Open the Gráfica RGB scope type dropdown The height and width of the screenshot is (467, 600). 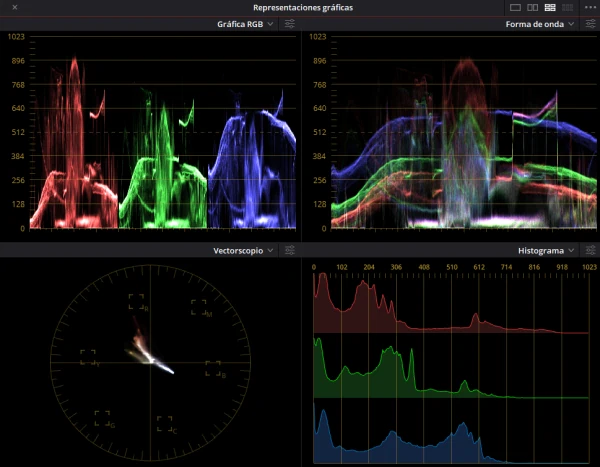coord(245,24)
